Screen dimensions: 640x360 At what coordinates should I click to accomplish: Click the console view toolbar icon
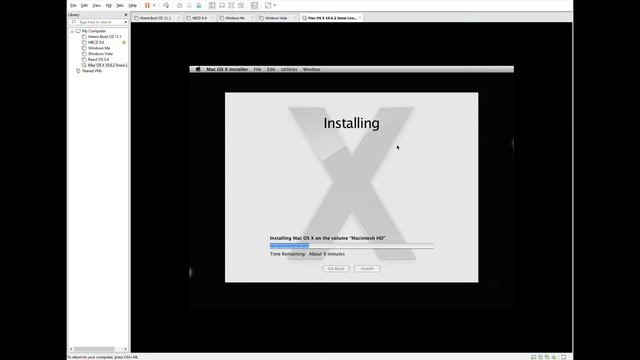tap(254, 5)
